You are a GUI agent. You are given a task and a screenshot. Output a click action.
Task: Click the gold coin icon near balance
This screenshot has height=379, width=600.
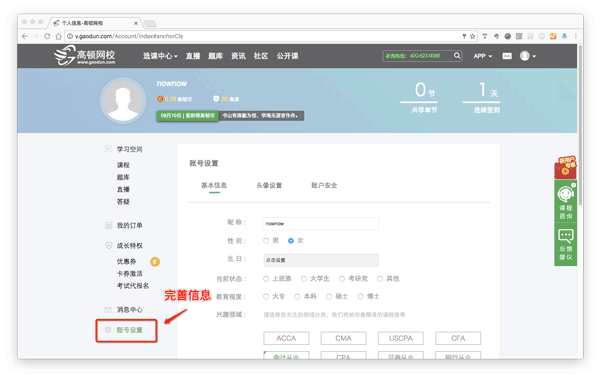[160, 99]
